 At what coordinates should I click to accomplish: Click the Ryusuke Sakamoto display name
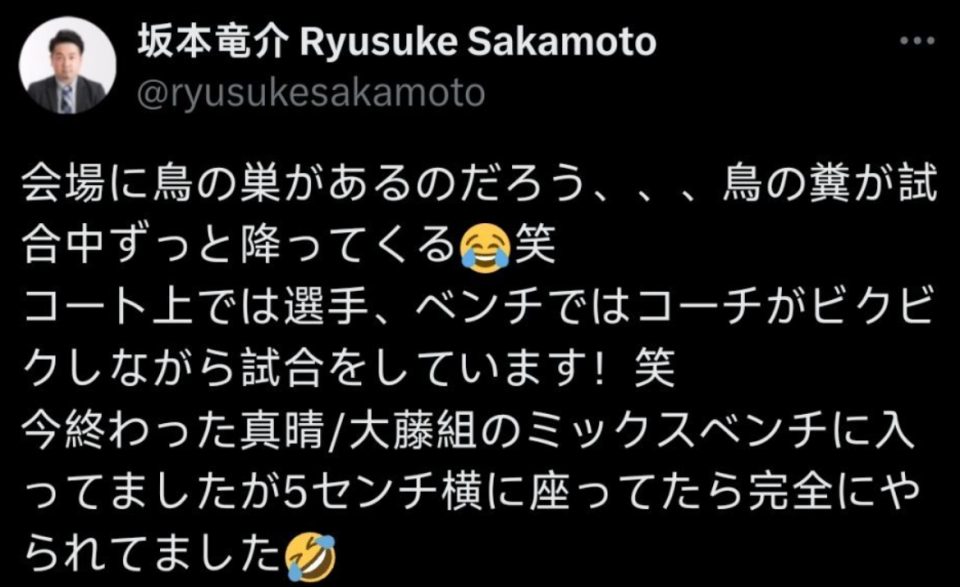(478, 43)
